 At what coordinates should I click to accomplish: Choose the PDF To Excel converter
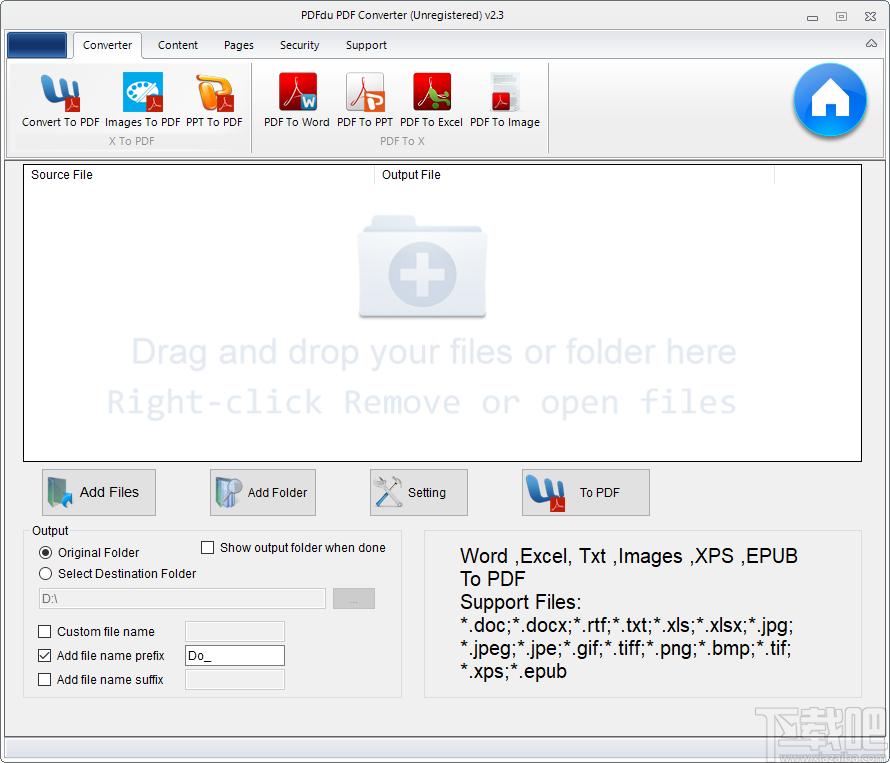431,100
